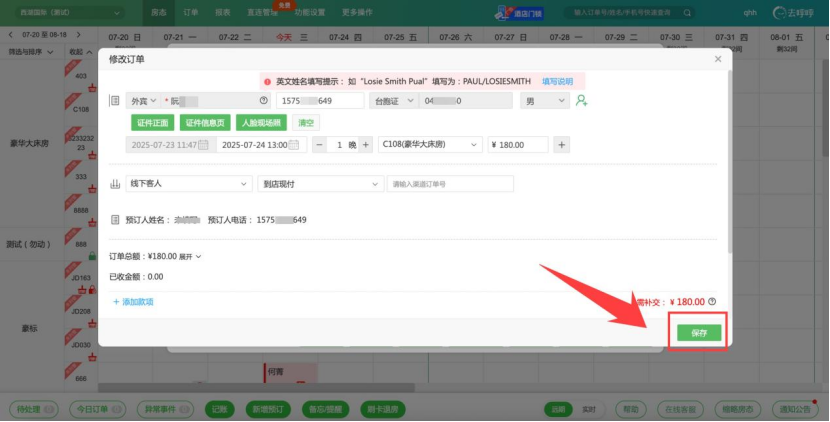This screenshot has height=422, width=830.
Task: Click the help icon next to 需补交 amount
Action: [712, 301]
